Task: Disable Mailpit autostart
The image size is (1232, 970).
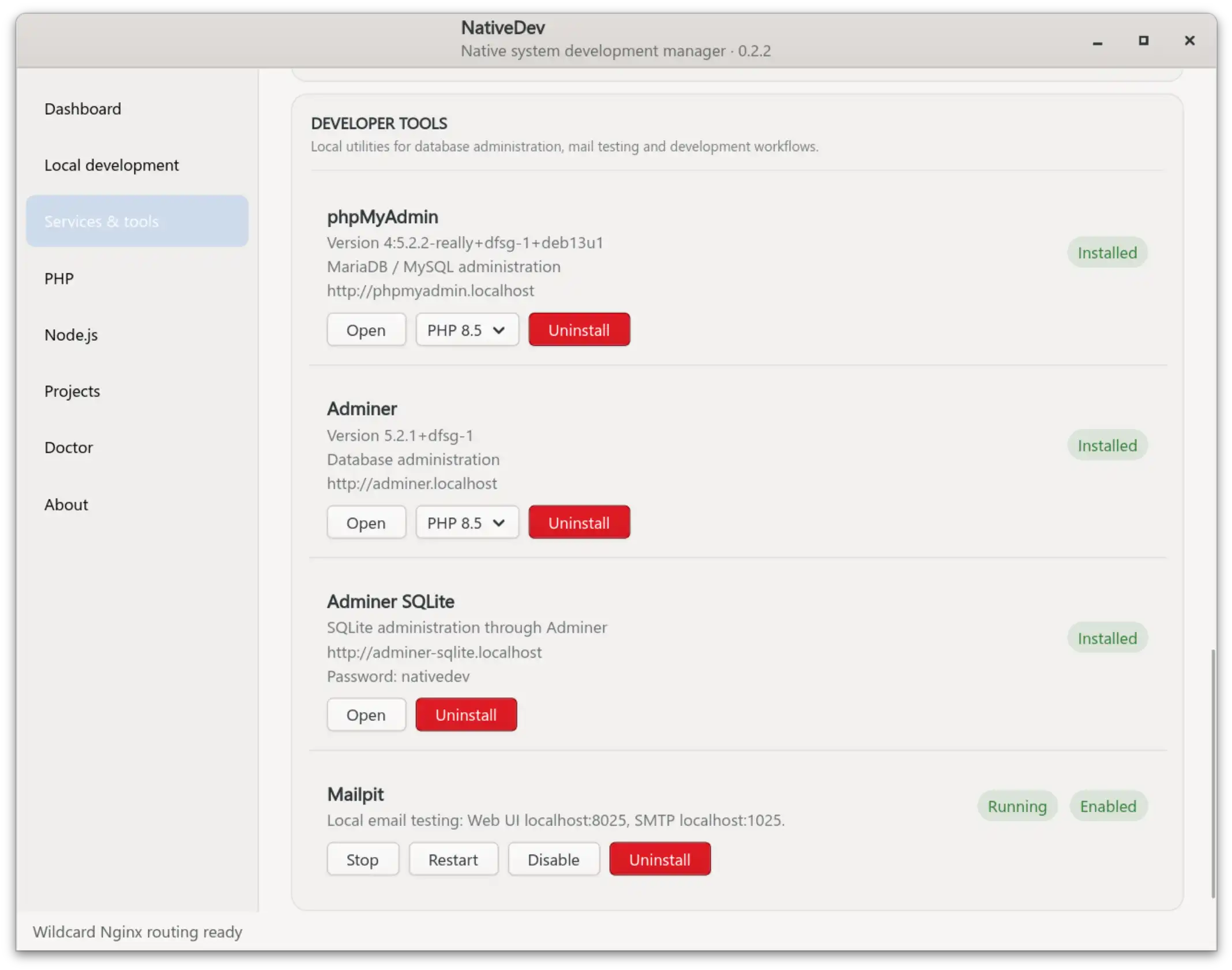Action: (554, 859)
